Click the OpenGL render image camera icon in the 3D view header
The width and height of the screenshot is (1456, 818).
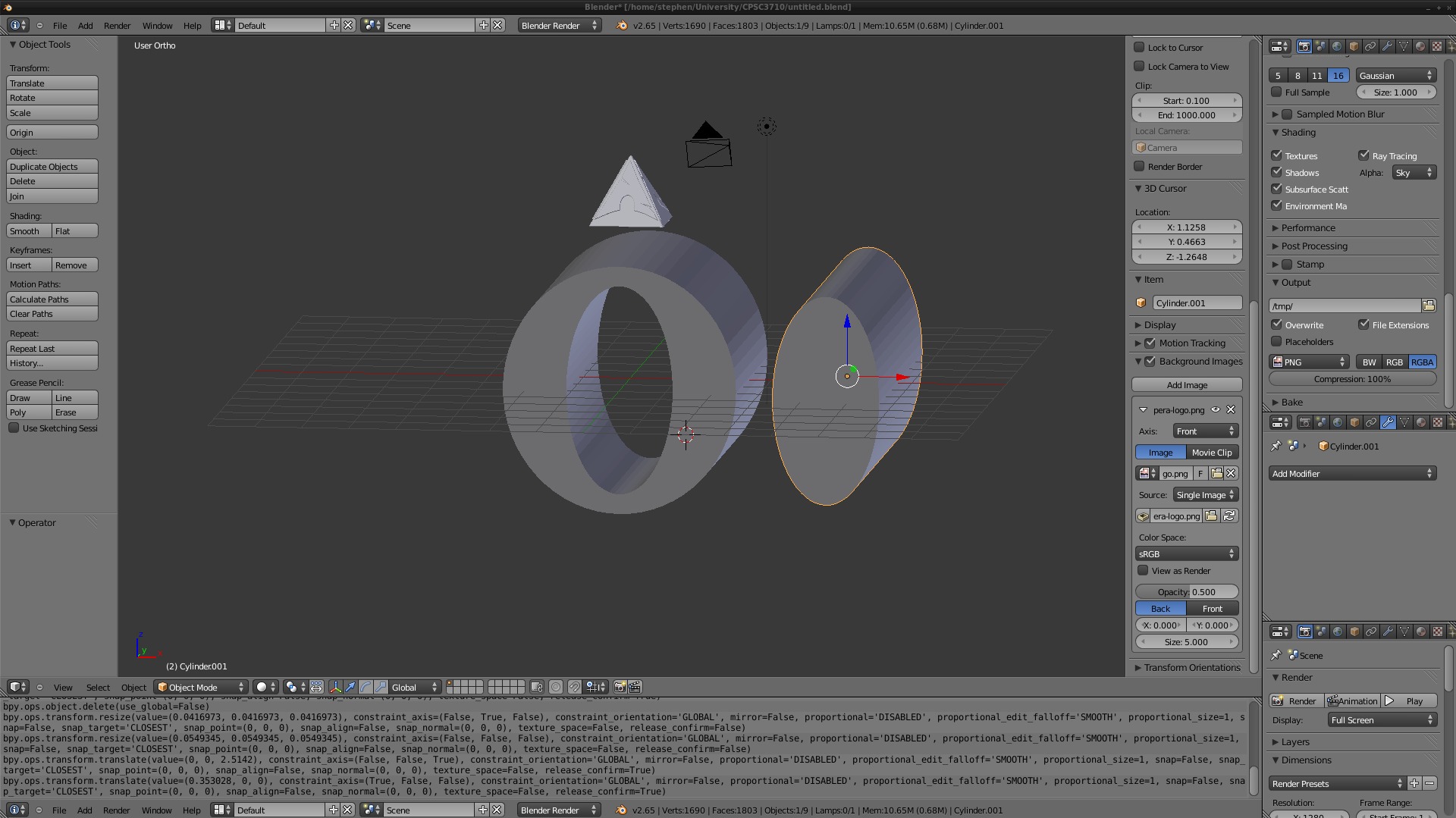point(620,687)
